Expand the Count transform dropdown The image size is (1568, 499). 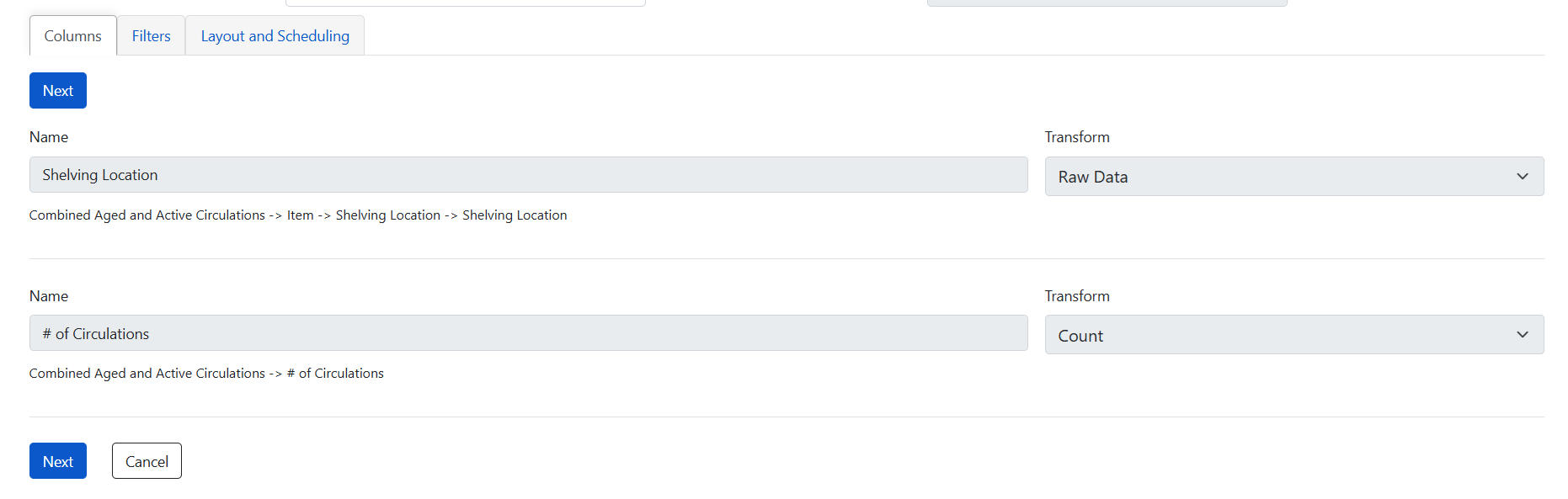click(1280, 335)
